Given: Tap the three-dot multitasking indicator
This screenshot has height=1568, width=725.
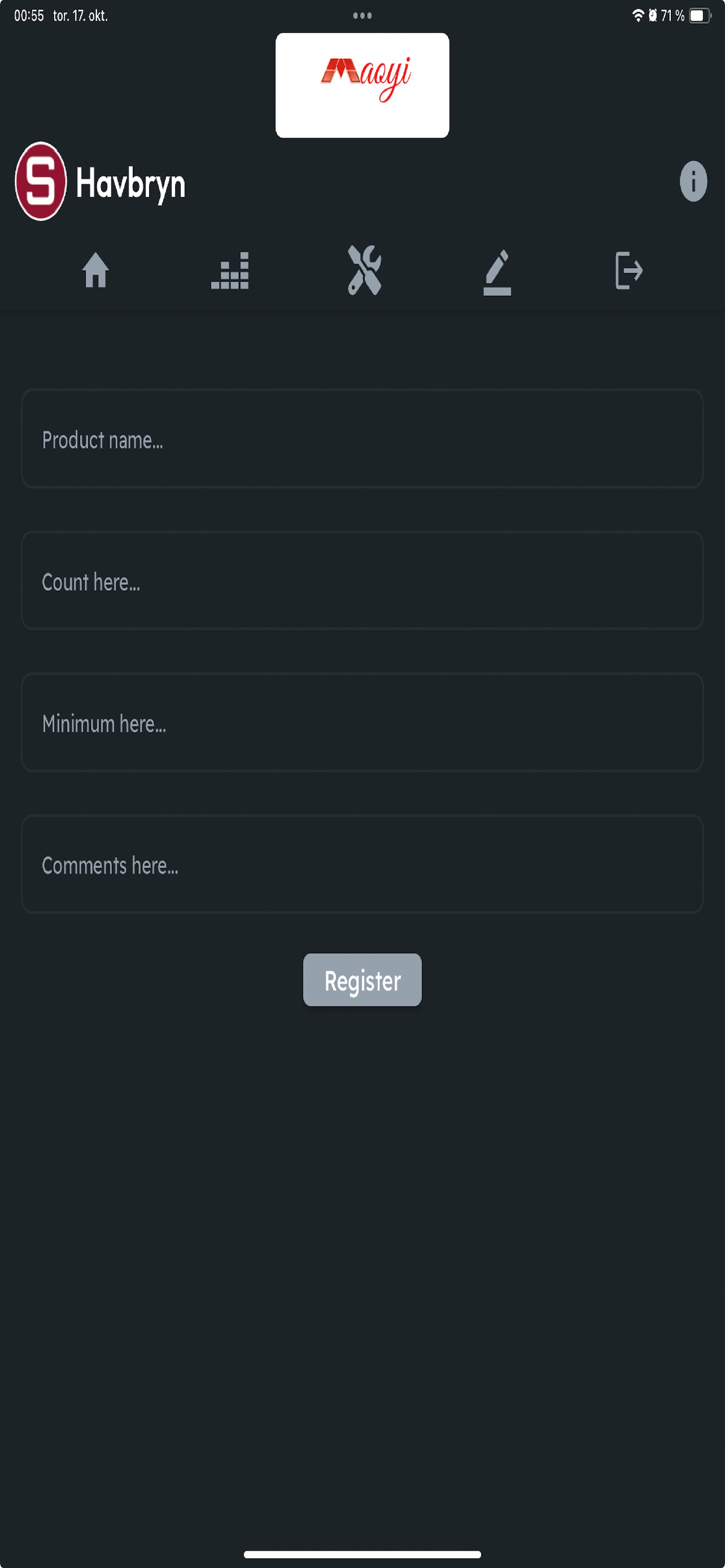Looking at the screenshot, I should 362,16.
